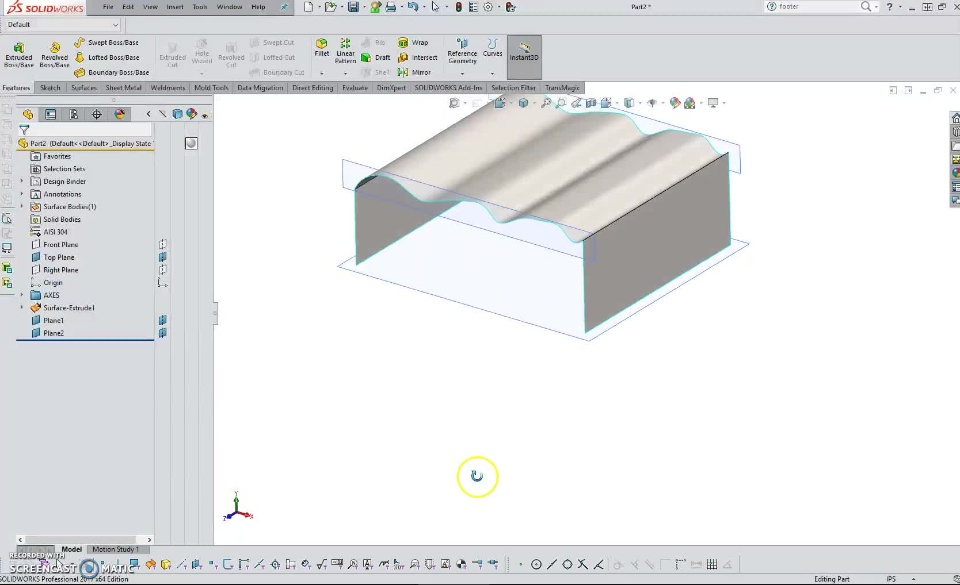Create a new document
Image resolution: width=960 pixels, height=585 pixels.
coord(309,7)
